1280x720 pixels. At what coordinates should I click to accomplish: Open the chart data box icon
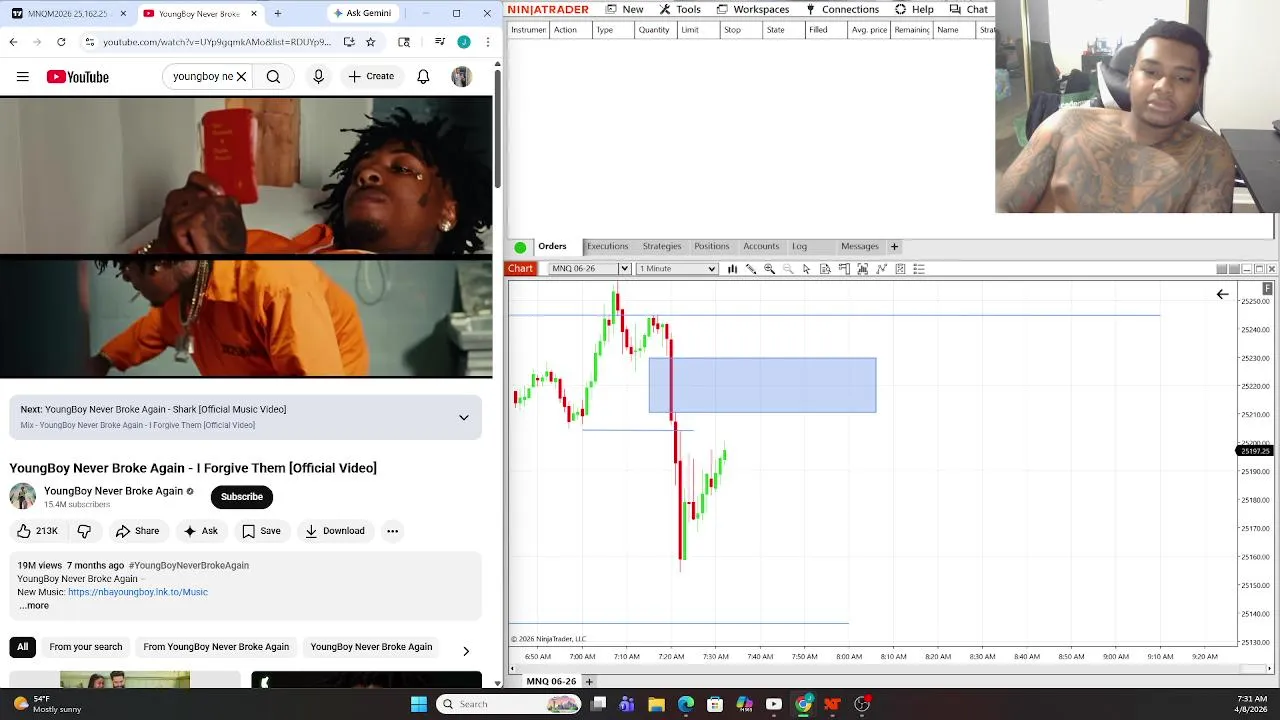point(825,269)
